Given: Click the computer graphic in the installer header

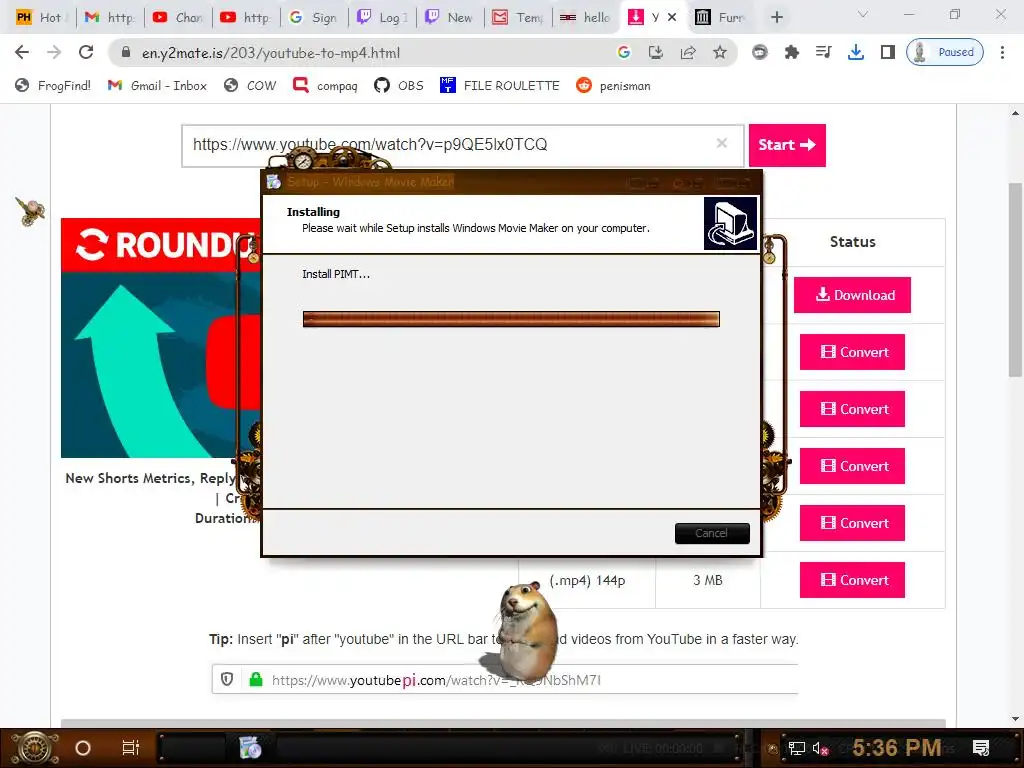Looking at the screenshot, I should [731, 223].
